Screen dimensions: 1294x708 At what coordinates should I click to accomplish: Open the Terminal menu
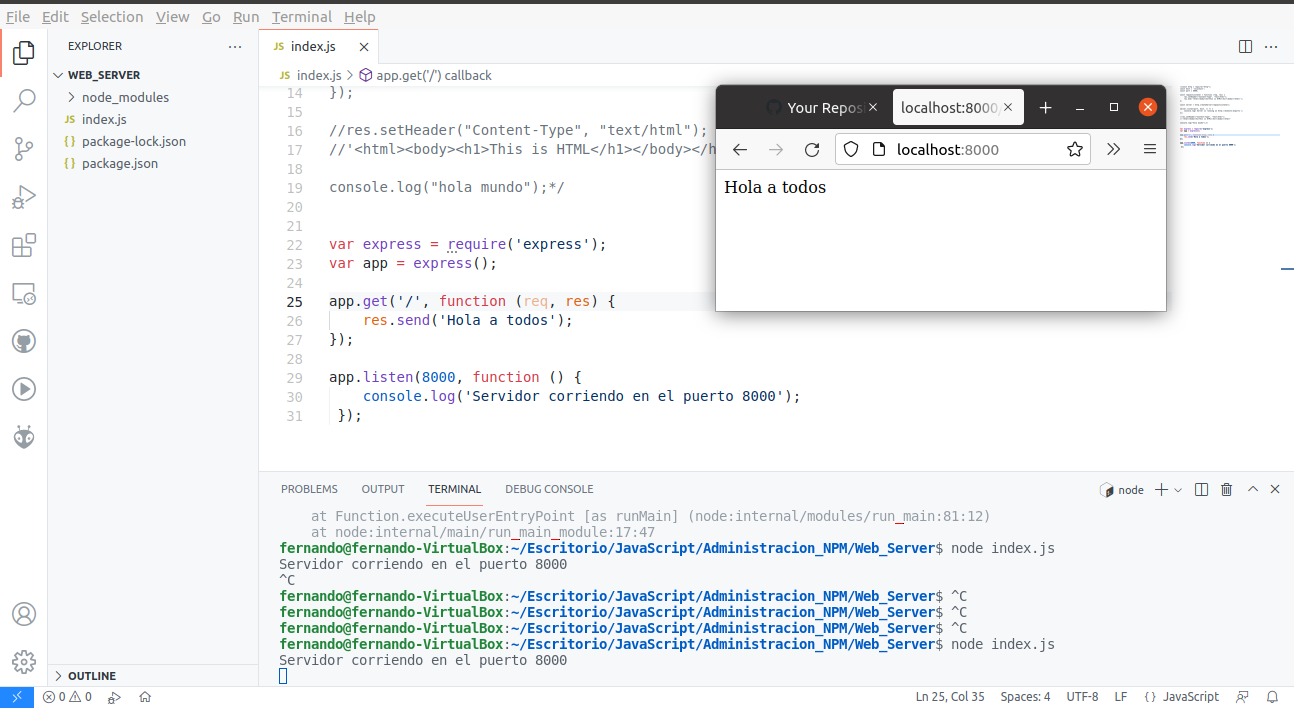coord(301,16)
